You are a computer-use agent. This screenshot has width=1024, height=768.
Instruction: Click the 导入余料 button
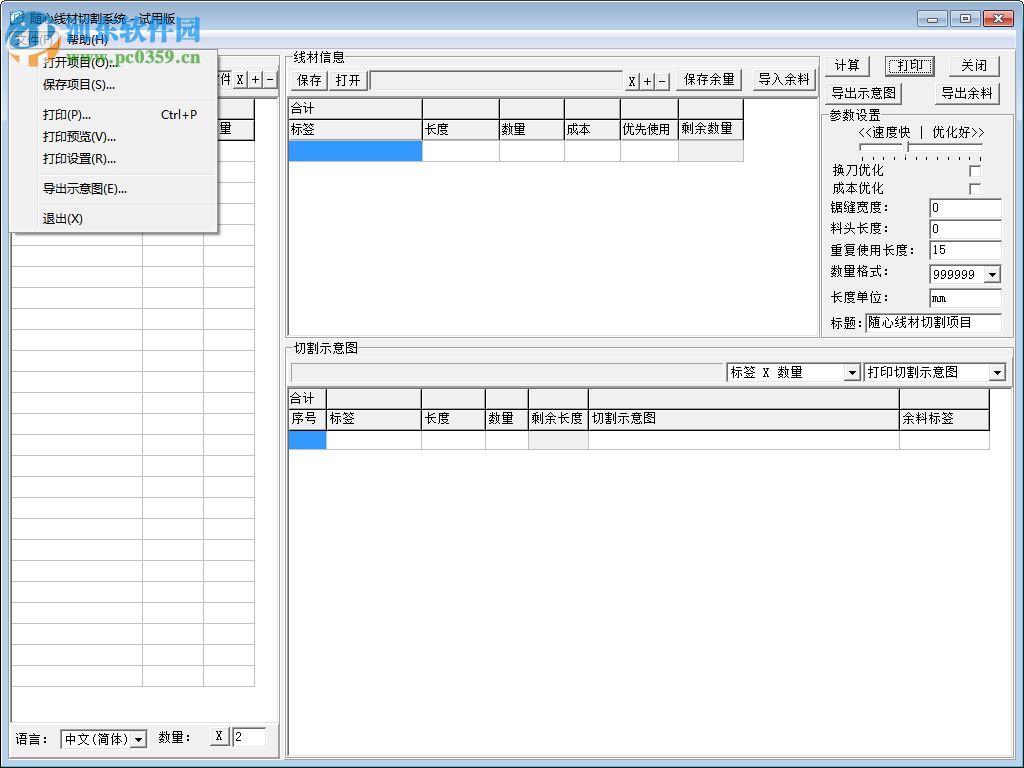pos(784,80)
